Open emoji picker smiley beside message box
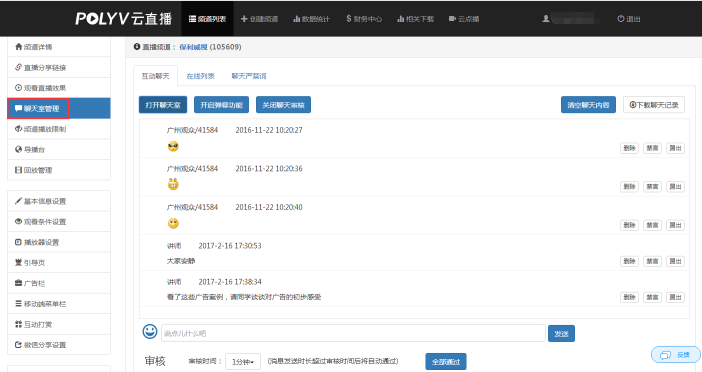 (150, 332)
